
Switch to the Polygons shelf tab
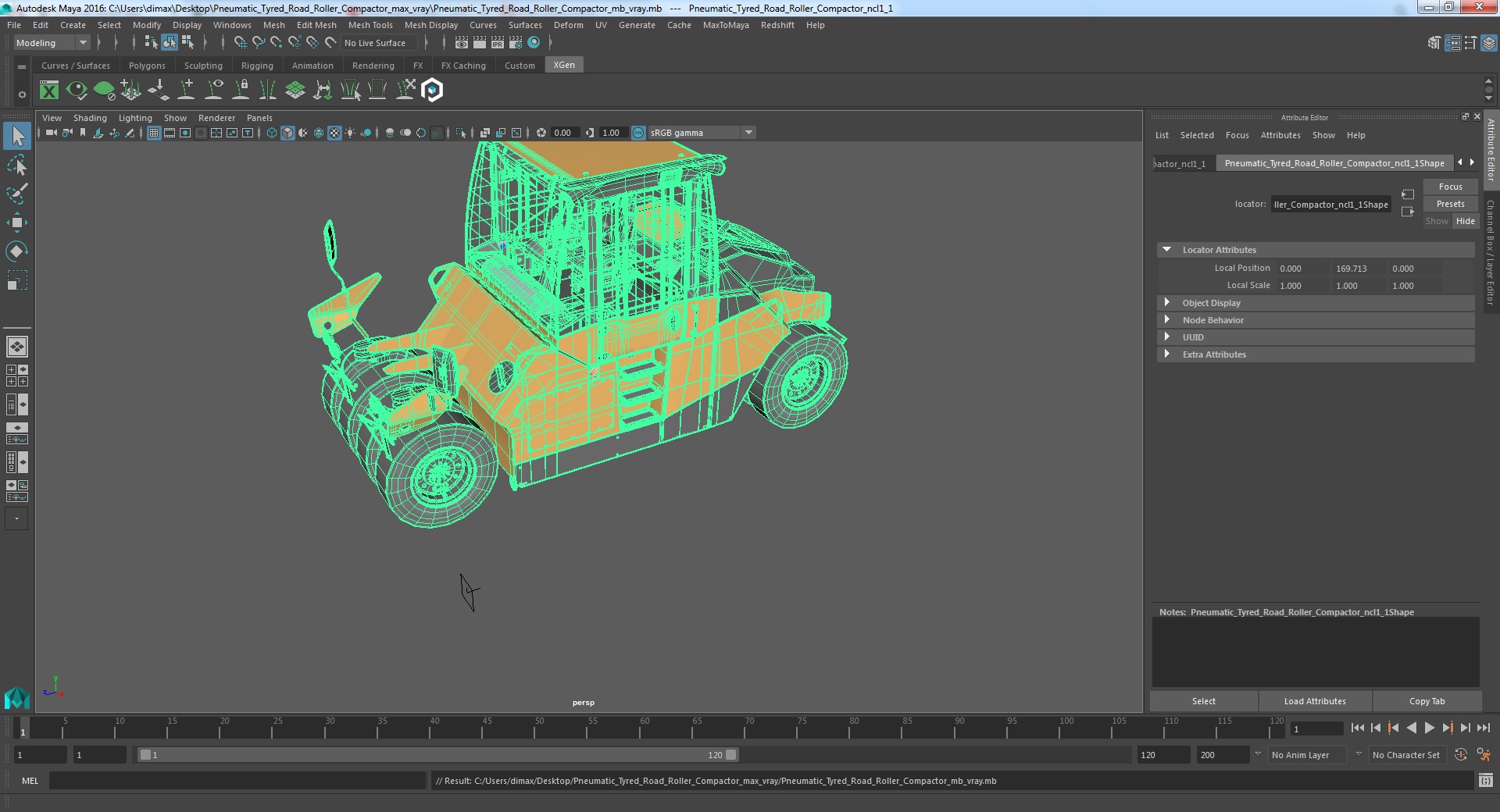pos(147,66)
